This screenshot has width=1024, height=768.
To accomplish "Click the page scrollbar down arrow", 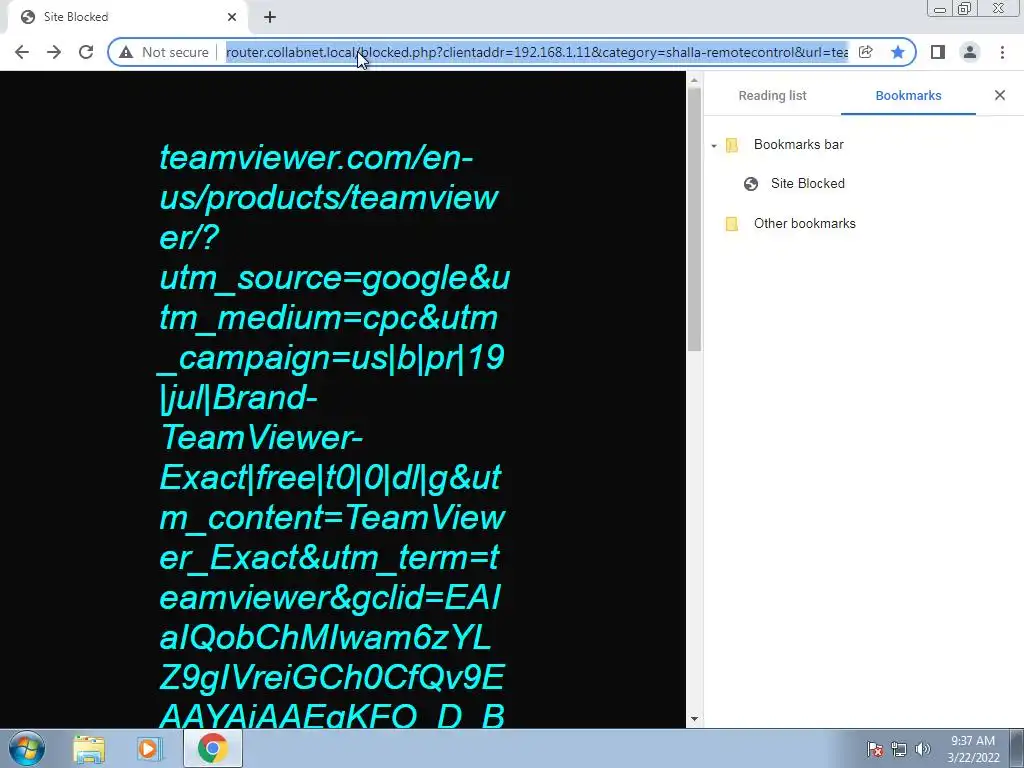I will coord(694,719).
